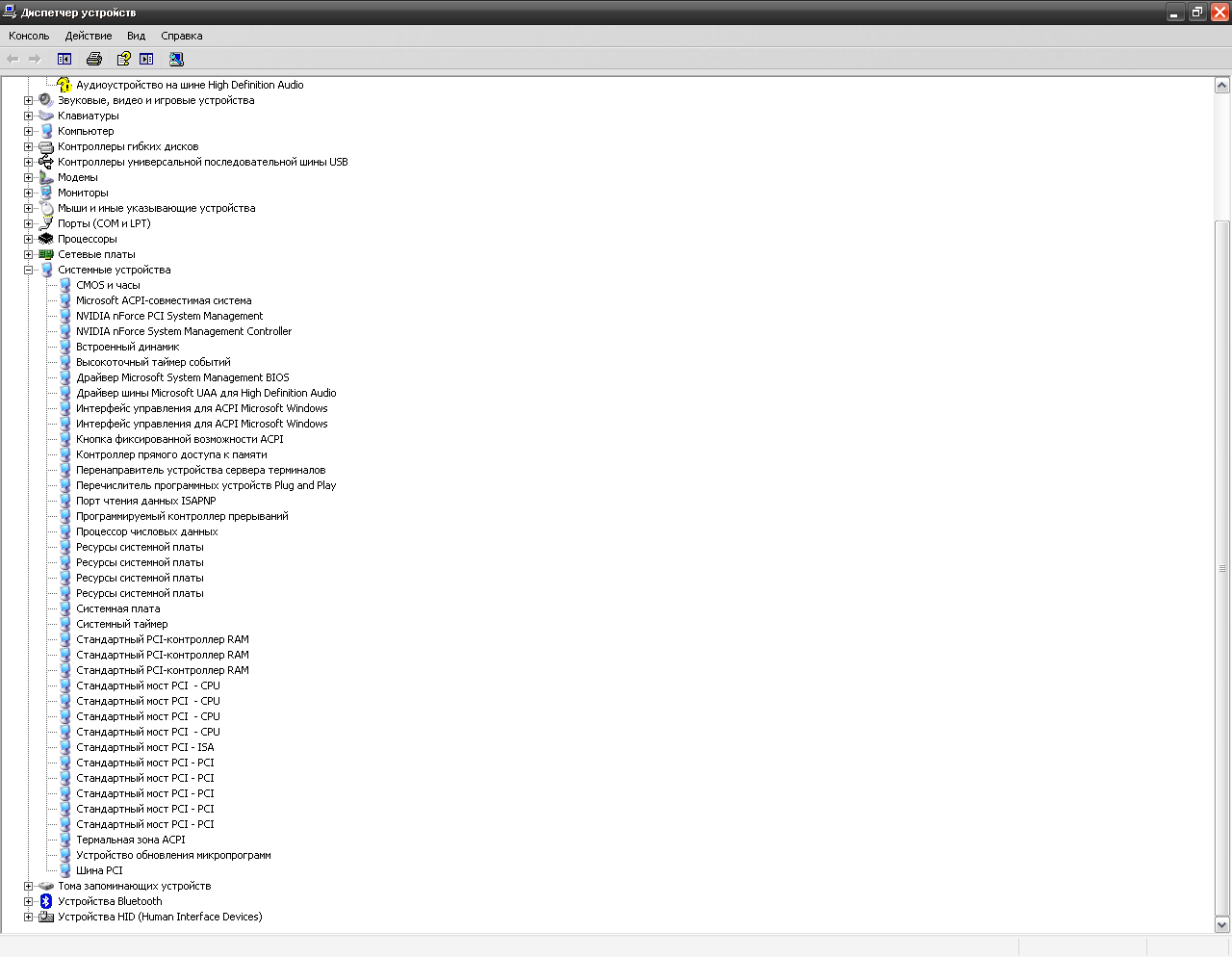
Task: Click the Scan for hardware changes icon
Action: (176, 59)
